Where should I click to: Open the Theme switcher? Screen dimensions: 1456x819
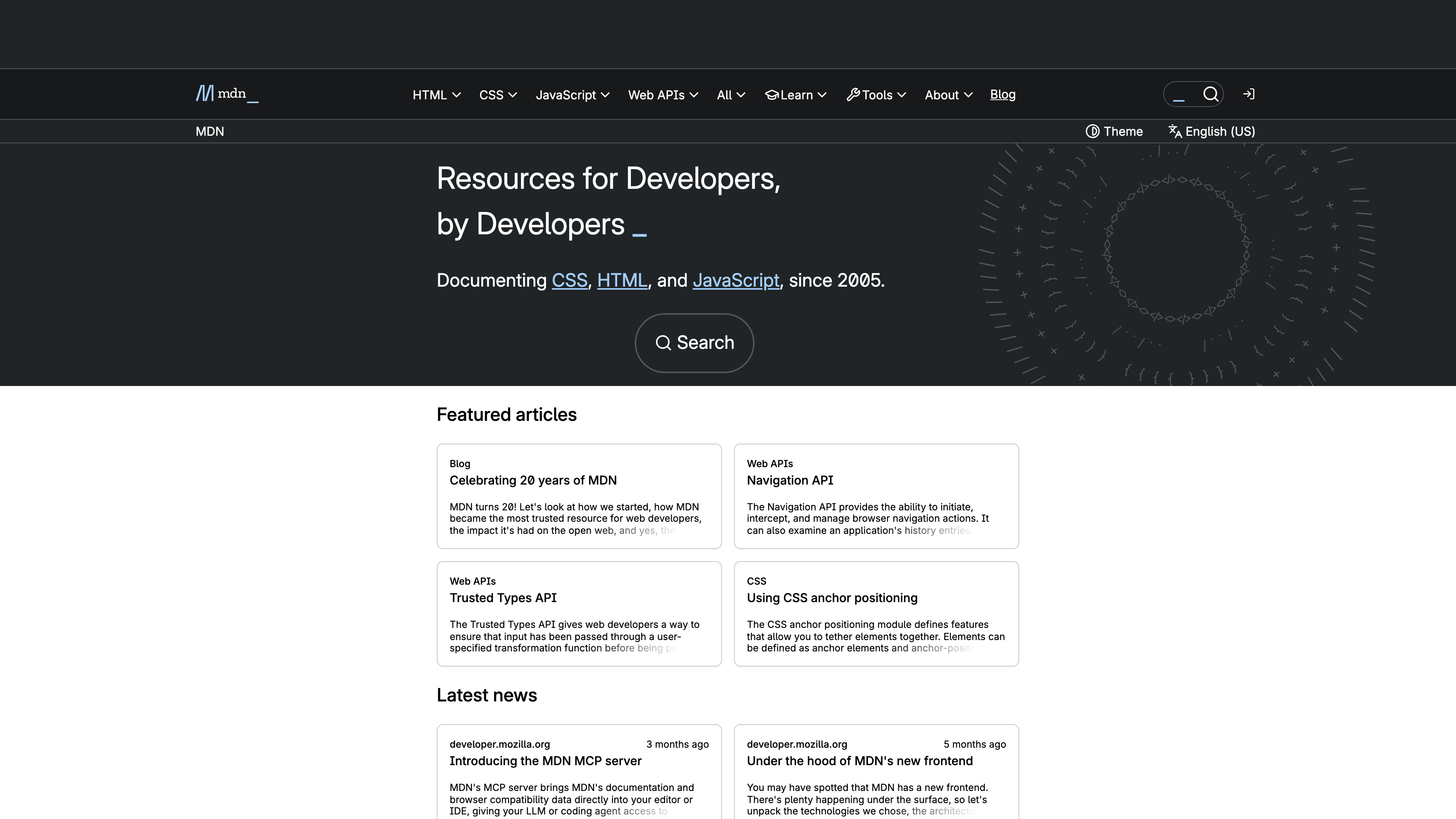(x=1114, y=131)
